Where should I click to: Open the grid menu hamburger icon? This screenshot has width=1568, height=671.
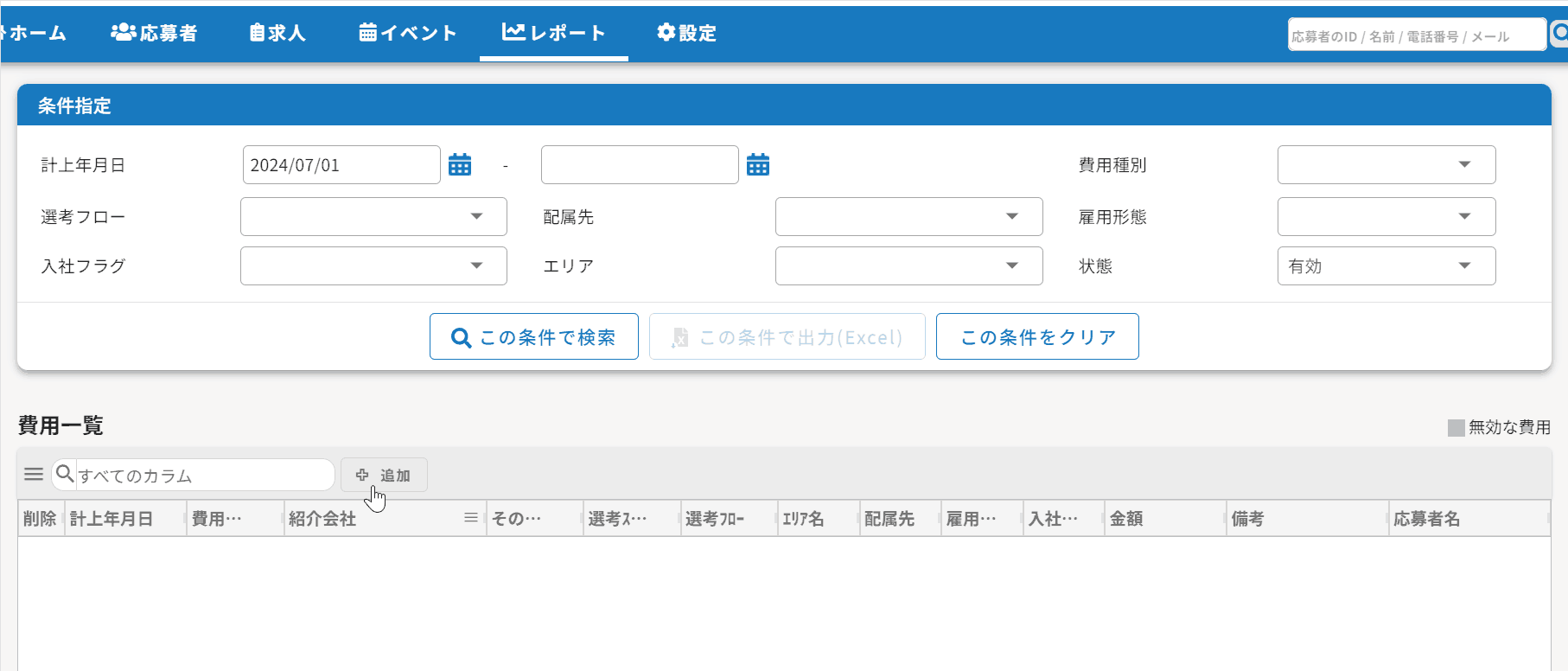(x=34, y=474)
